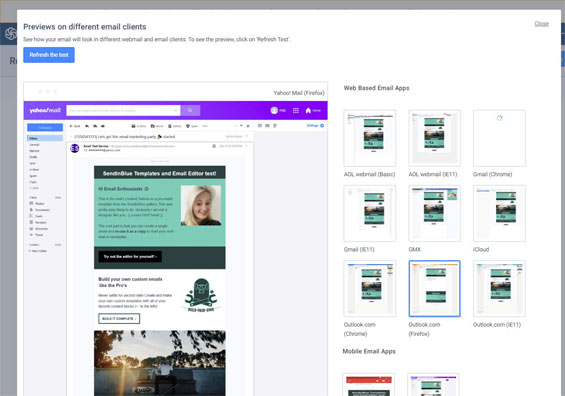Open the Outlook.com (IE11) preview thumbnail
Screen dimensions: 565x396
pyautogui.click(x=499, y=289)
